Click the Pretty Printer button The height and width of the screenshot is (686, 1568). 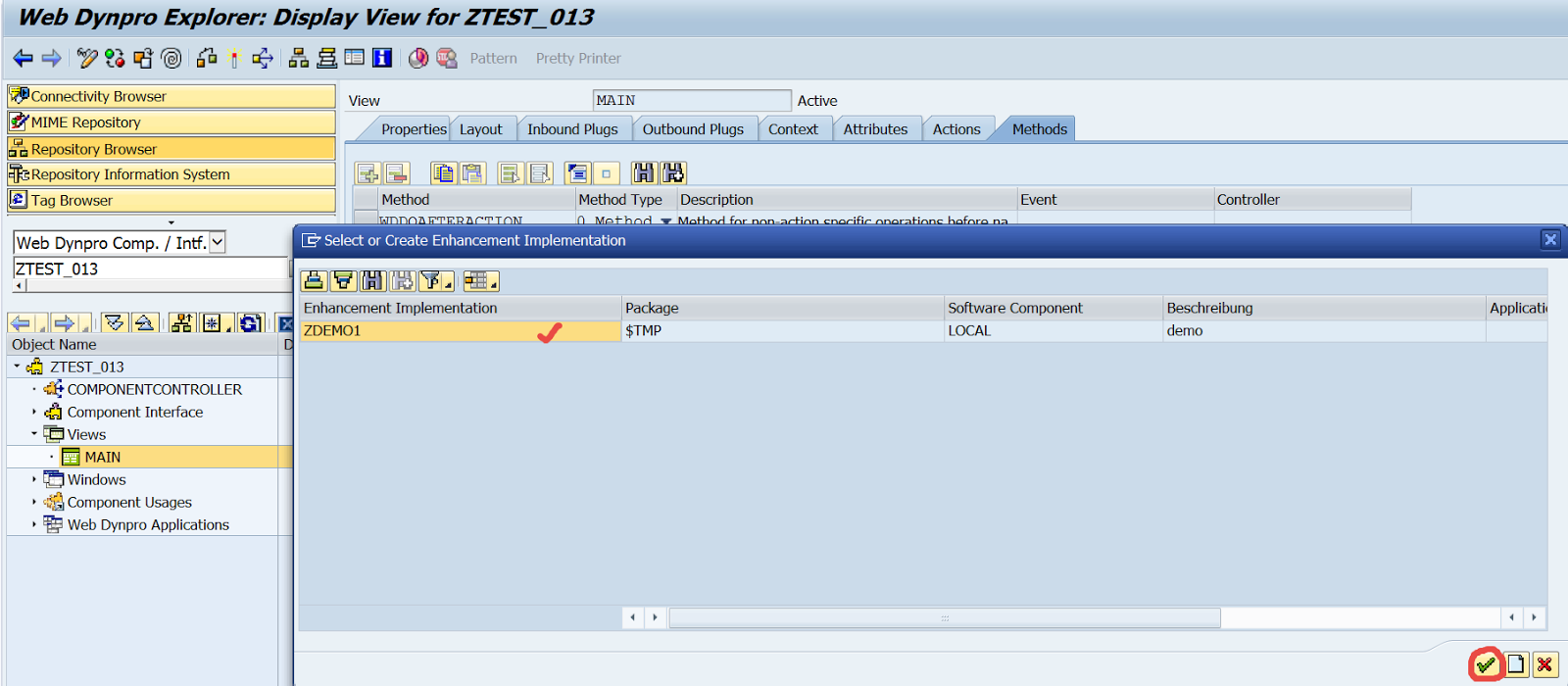[x=578, y=59]
